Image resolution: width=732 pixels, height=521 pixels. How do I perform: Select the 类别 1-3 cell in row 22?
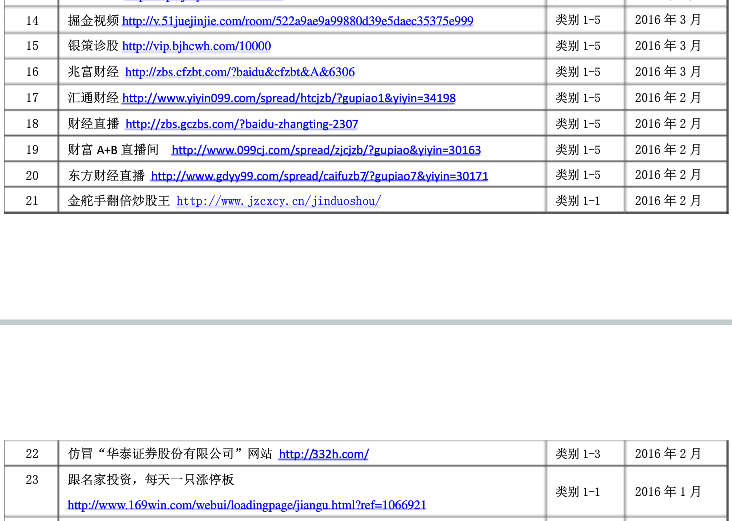(x=578, y=454)
